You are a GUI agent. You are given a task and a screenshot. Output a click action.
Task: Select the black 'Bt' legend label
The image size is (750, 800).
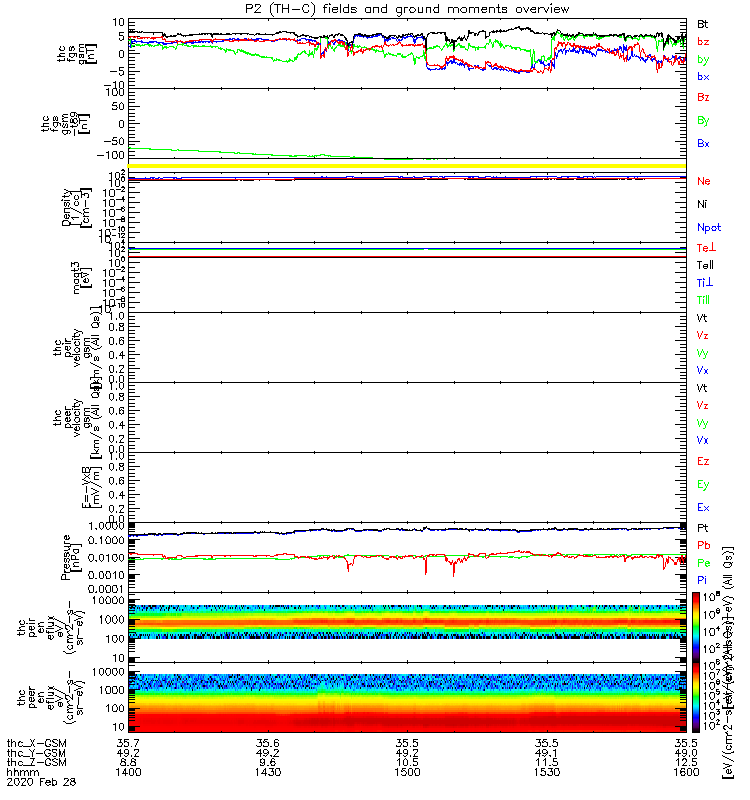(x=703, y=24)
